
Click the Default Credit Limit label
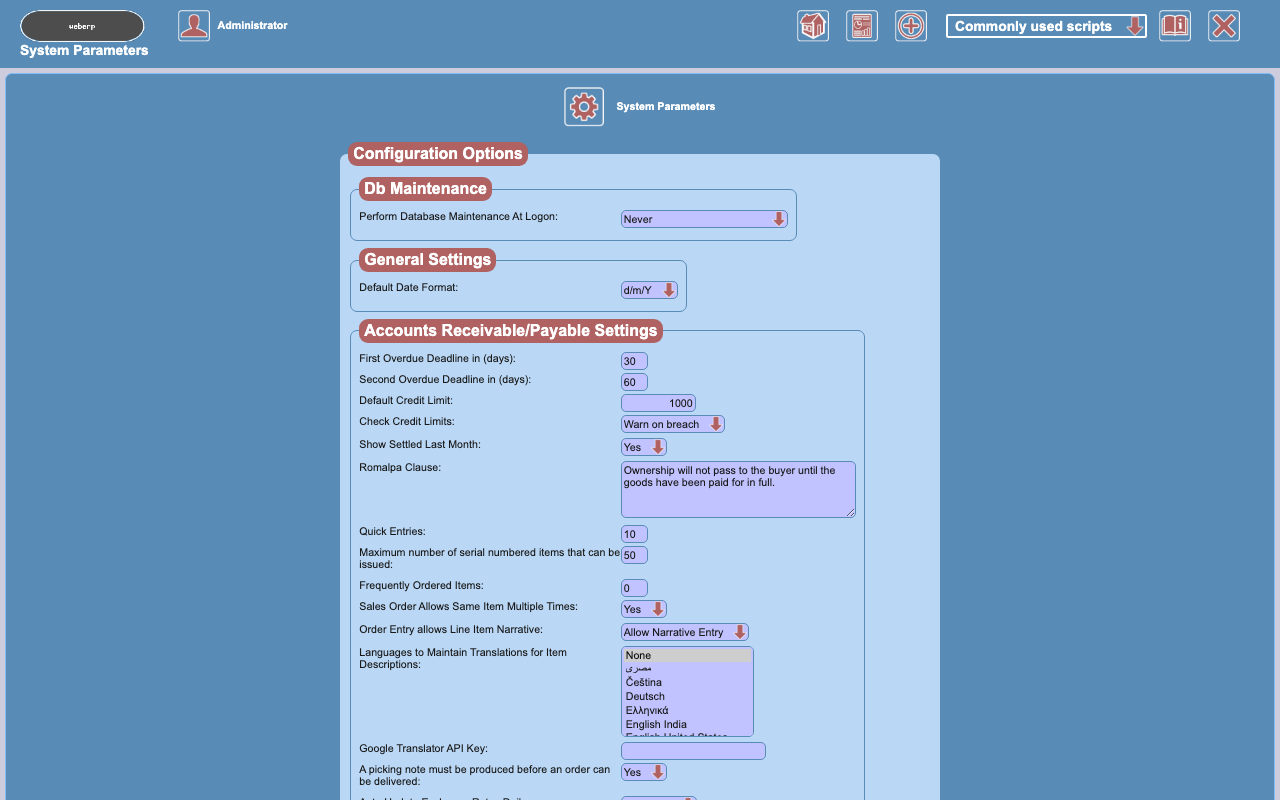click(x=406, y=400)
